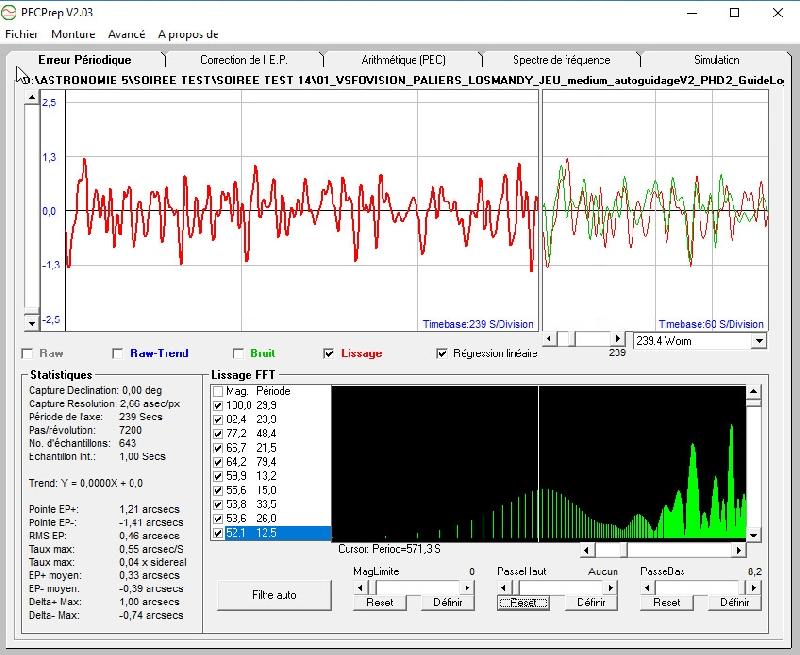The height and width of the screenshot is (655, 800).
Task: Click the right arrow of PasseHaut slider
Action: [x=611, y=588]
